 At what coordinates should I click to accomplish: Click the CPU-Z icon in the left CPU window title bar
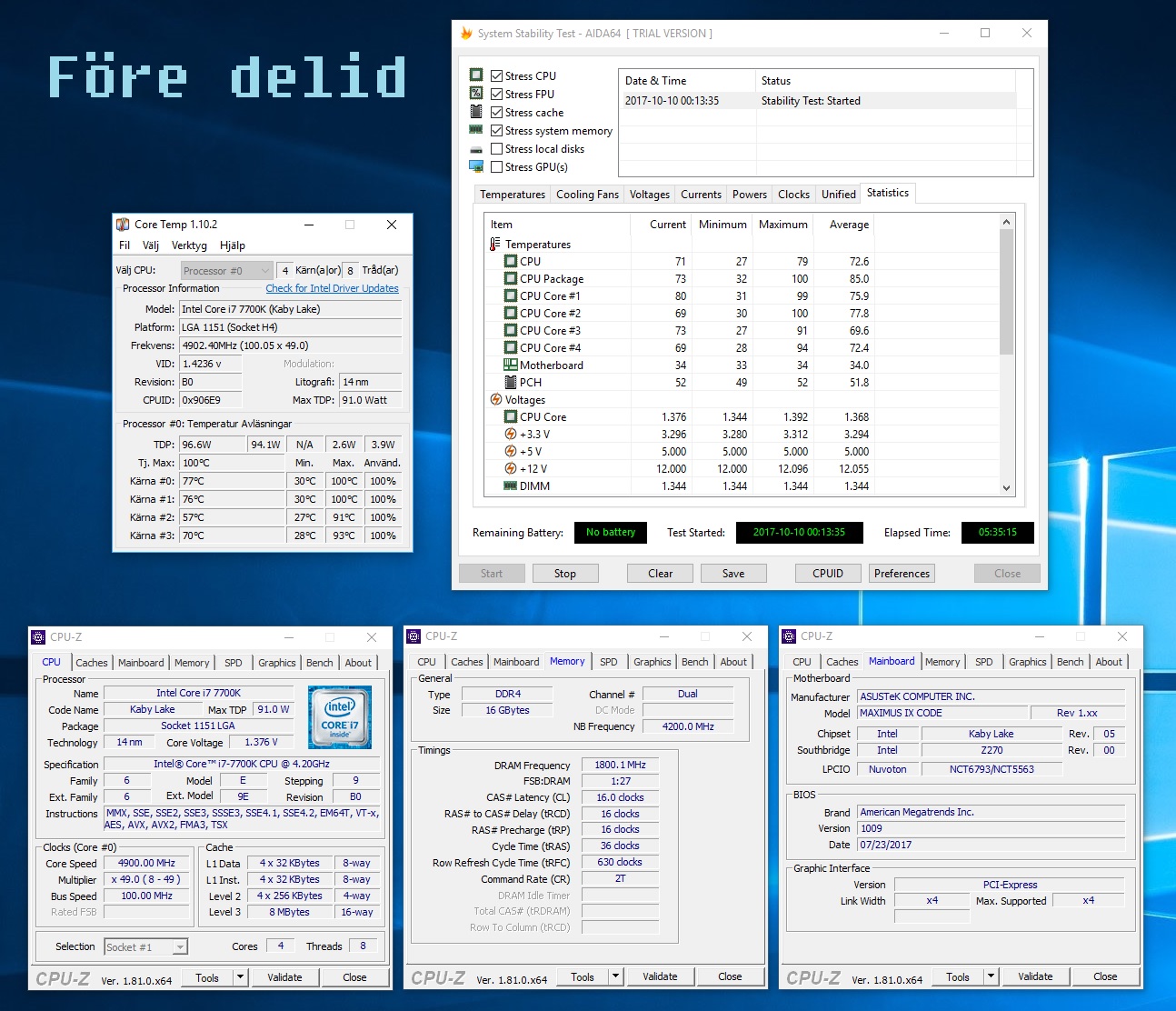(x=39, y=637)
